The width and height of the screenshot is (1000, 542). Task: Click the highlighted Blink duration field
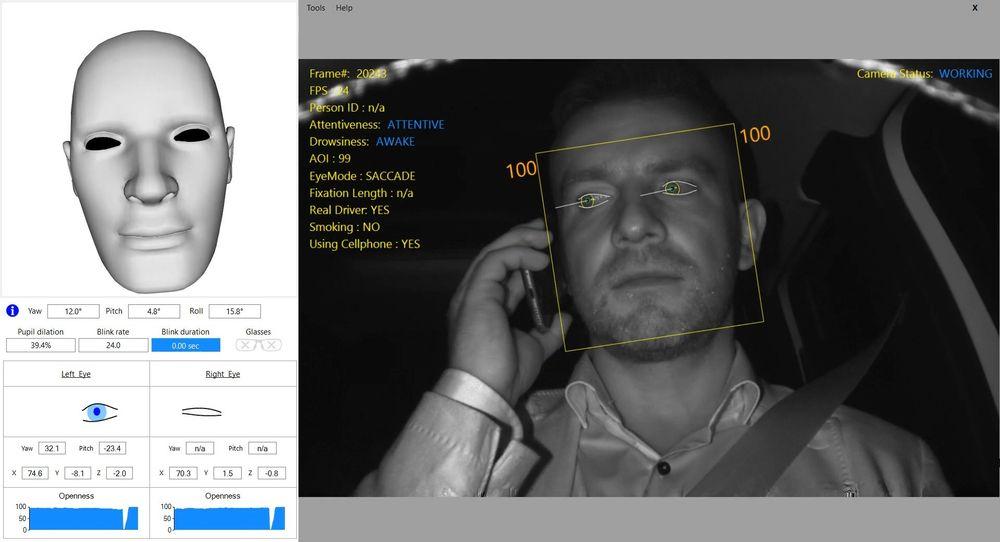point(186,345)
